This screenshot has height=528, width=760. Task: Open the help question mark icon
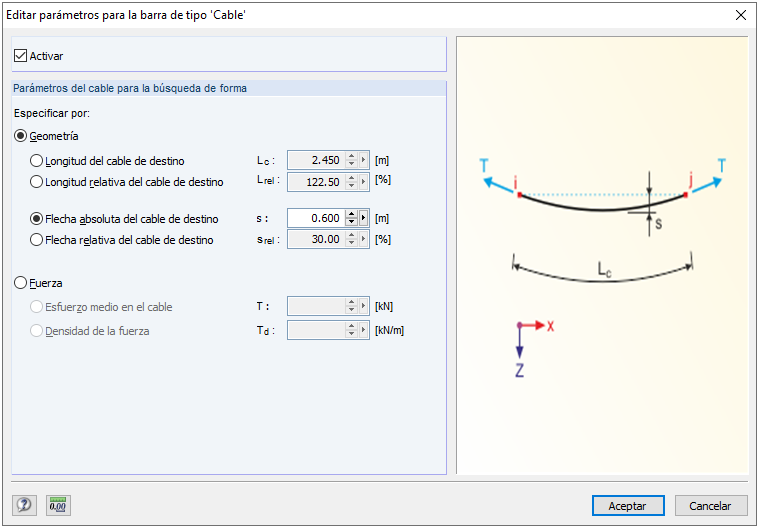click(24, 505)
